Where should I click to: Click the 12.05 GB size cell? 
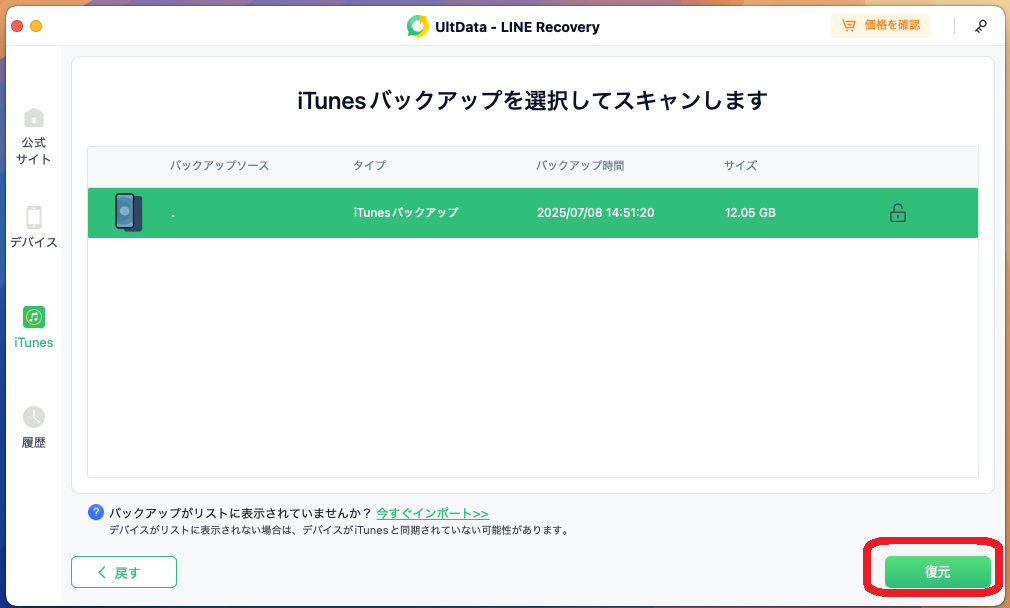pyautogui.click(x=750, y=213)
